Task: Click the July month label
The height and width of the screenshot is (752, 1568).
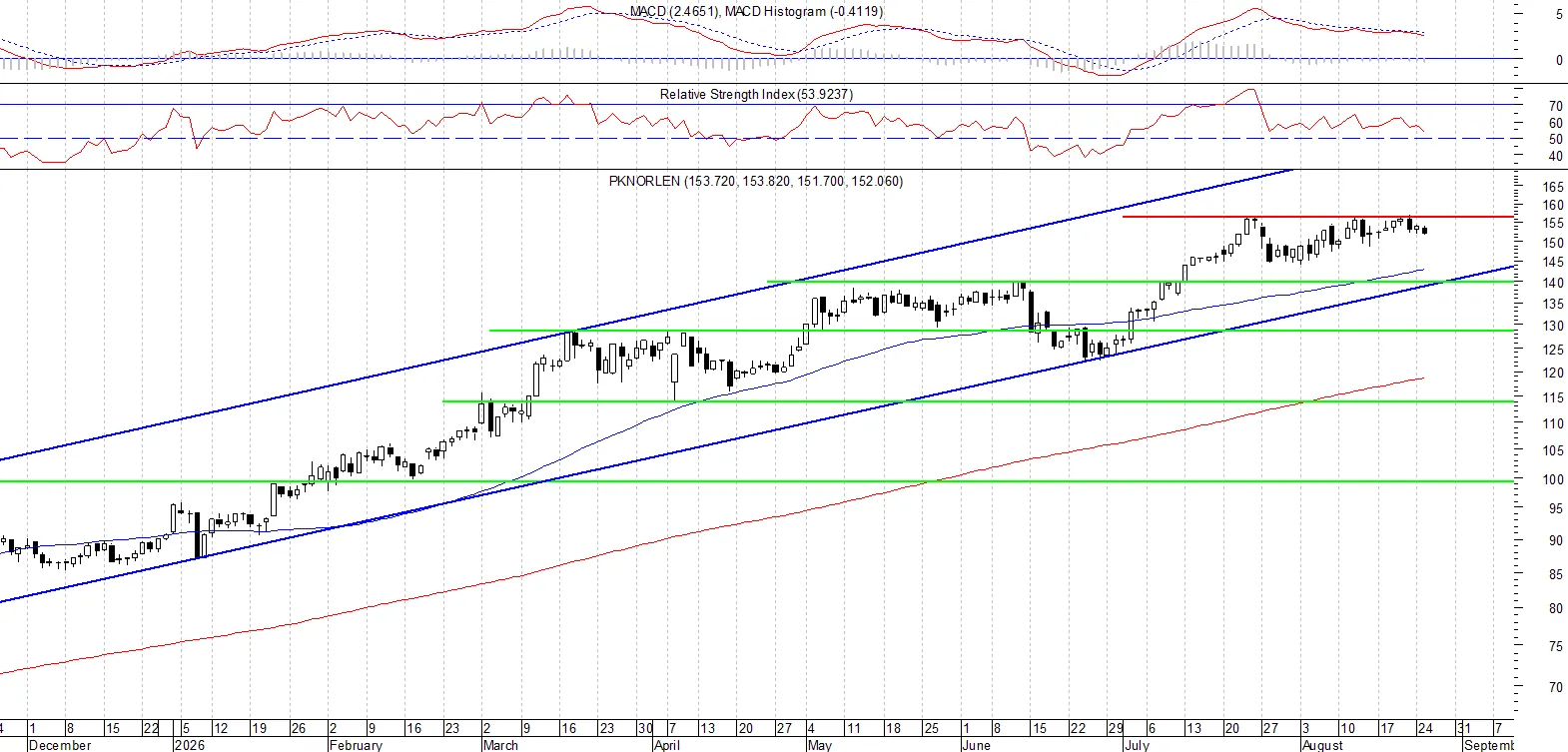Action: pos(1137,745)
